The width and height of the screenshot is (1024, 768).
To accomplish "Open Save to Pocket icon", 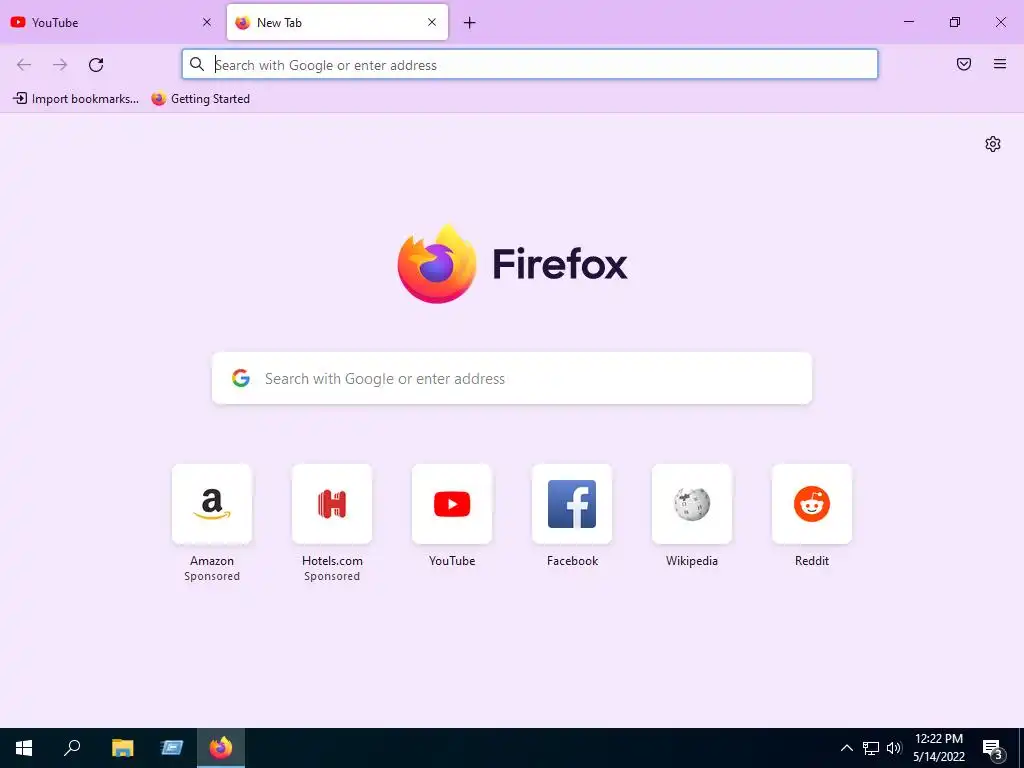I will click(x=964, y=64).
